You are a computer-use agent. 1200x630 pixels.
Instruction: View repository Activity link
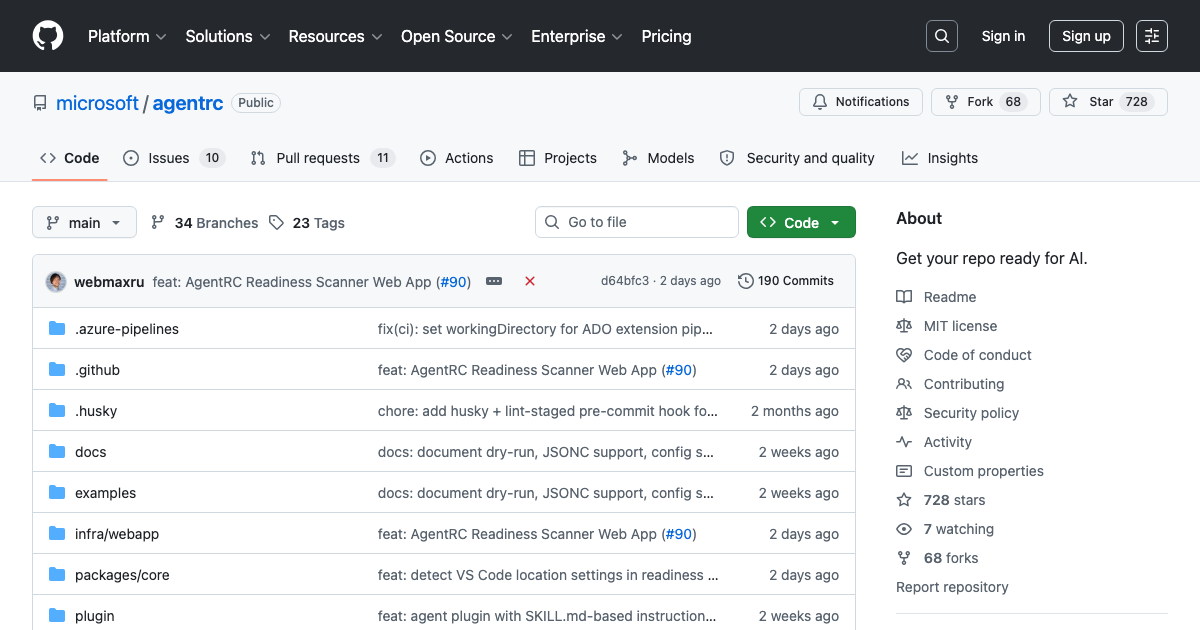coord(934,442)
